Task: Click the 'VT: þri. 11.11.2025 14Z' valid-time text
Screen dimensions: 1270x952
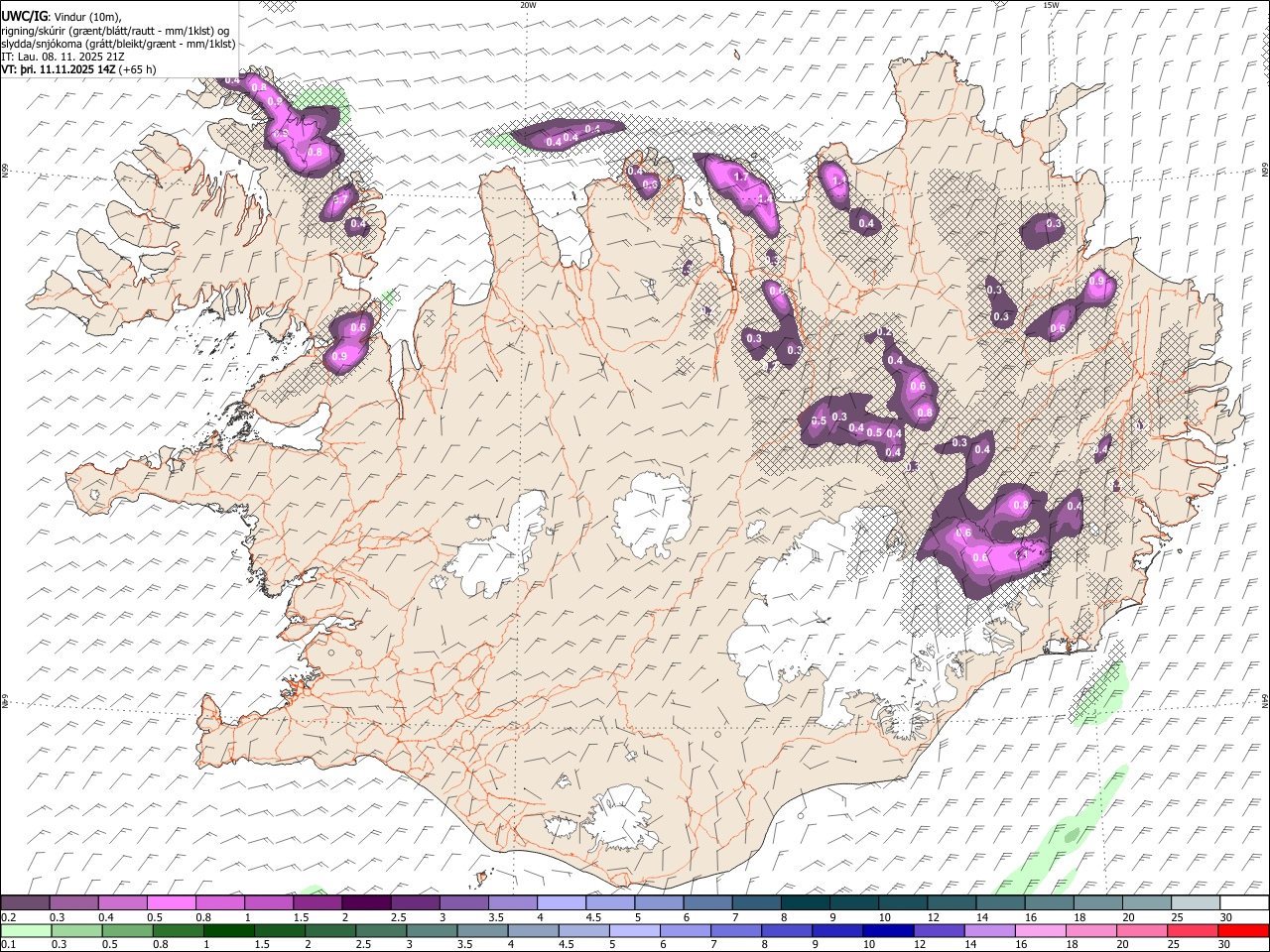Action: tap(59, 69)
